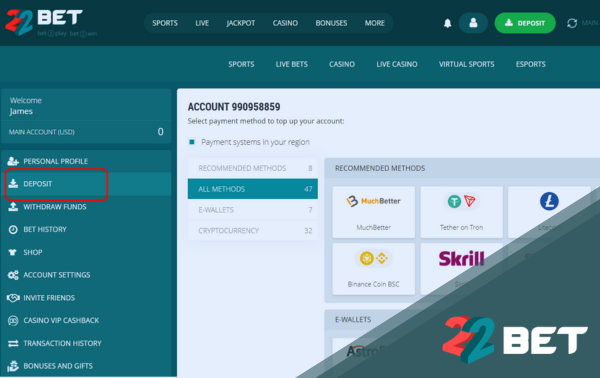This screenshot has width=600, height=378.
Task: Click Live Casino in secondary navigation
Action: [x=397, y=64]
